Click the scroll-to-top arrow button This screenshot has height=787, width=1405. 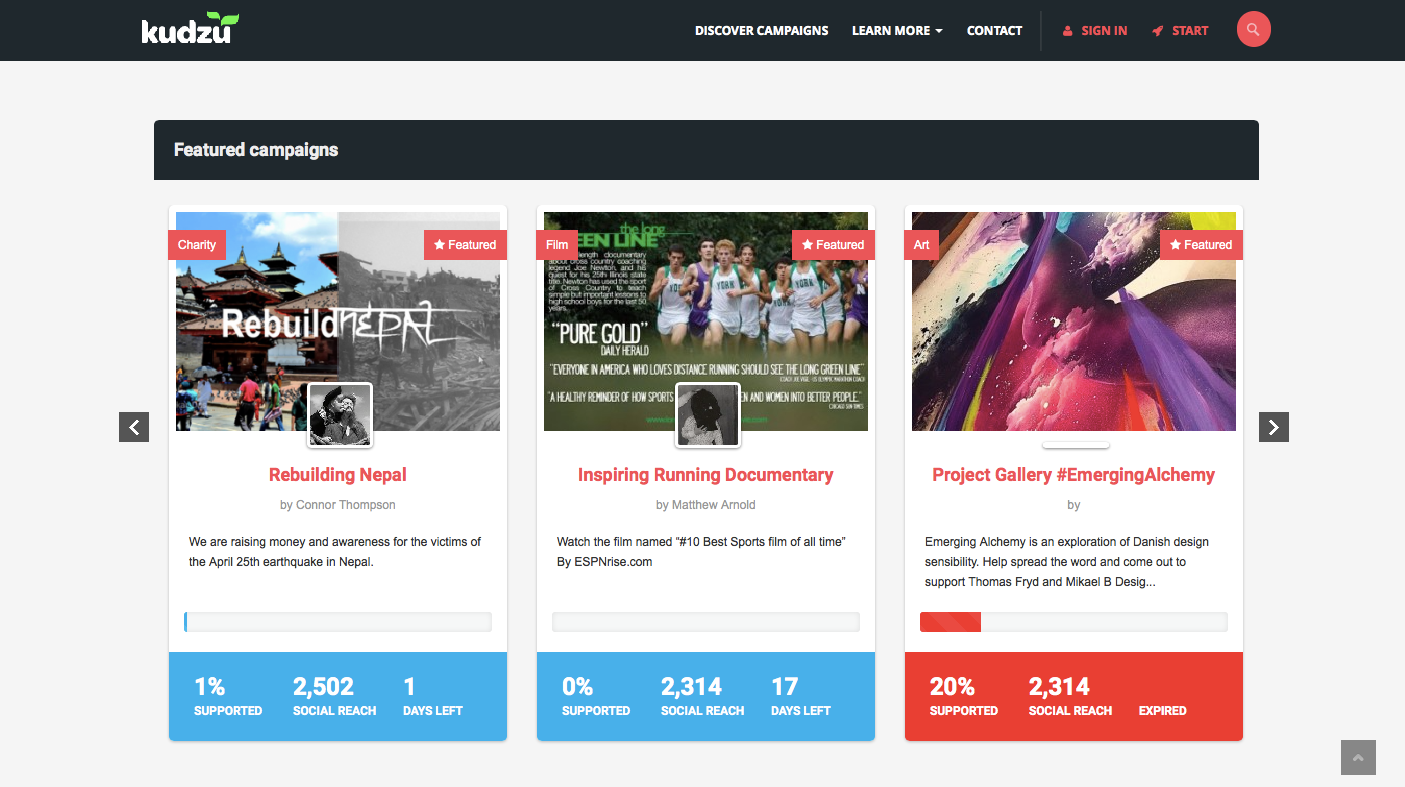1358,757
